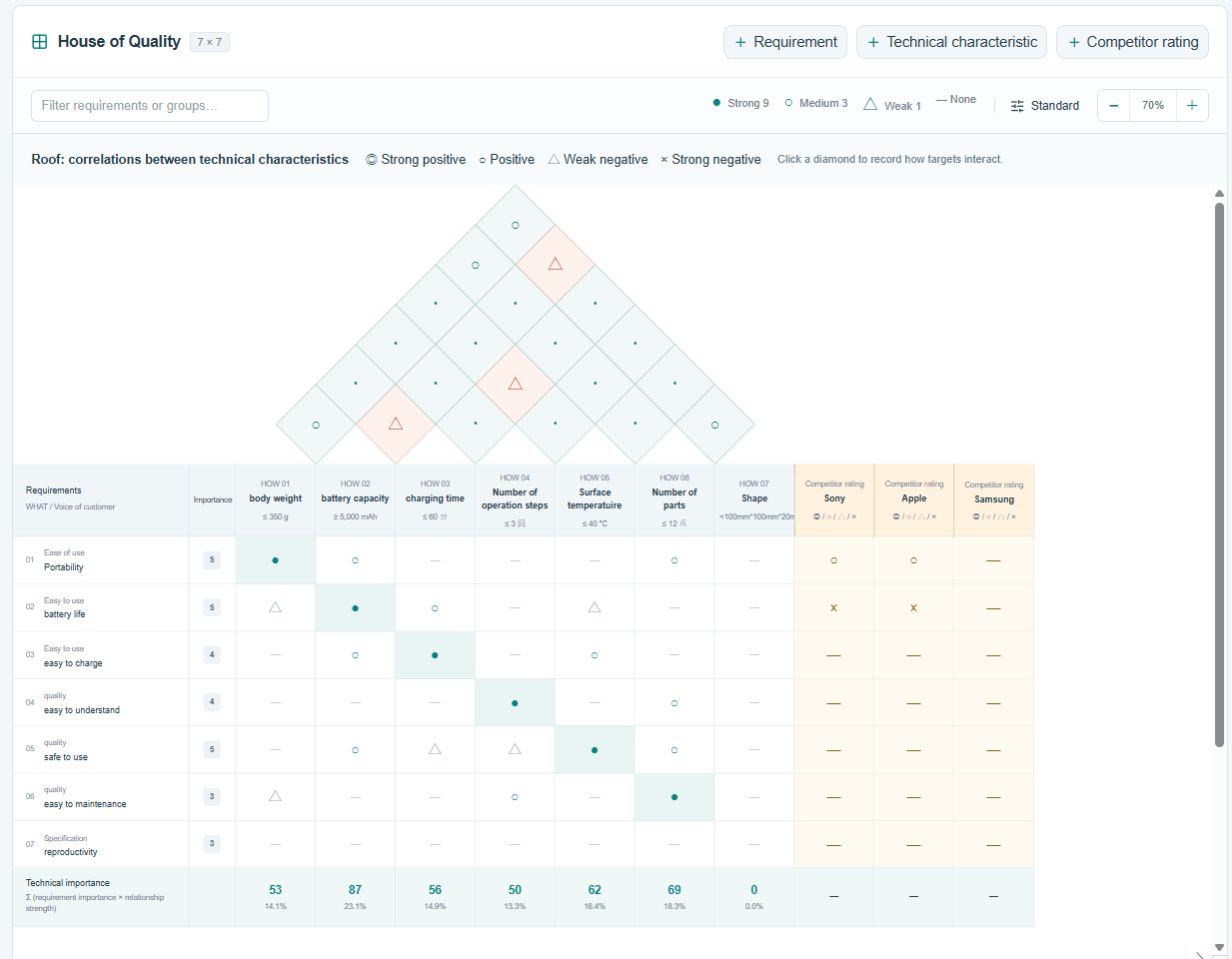The height and width of the screenshot is (959, 1232).
Task: Click the easy to understand requirement label
Action: point(82,710)
